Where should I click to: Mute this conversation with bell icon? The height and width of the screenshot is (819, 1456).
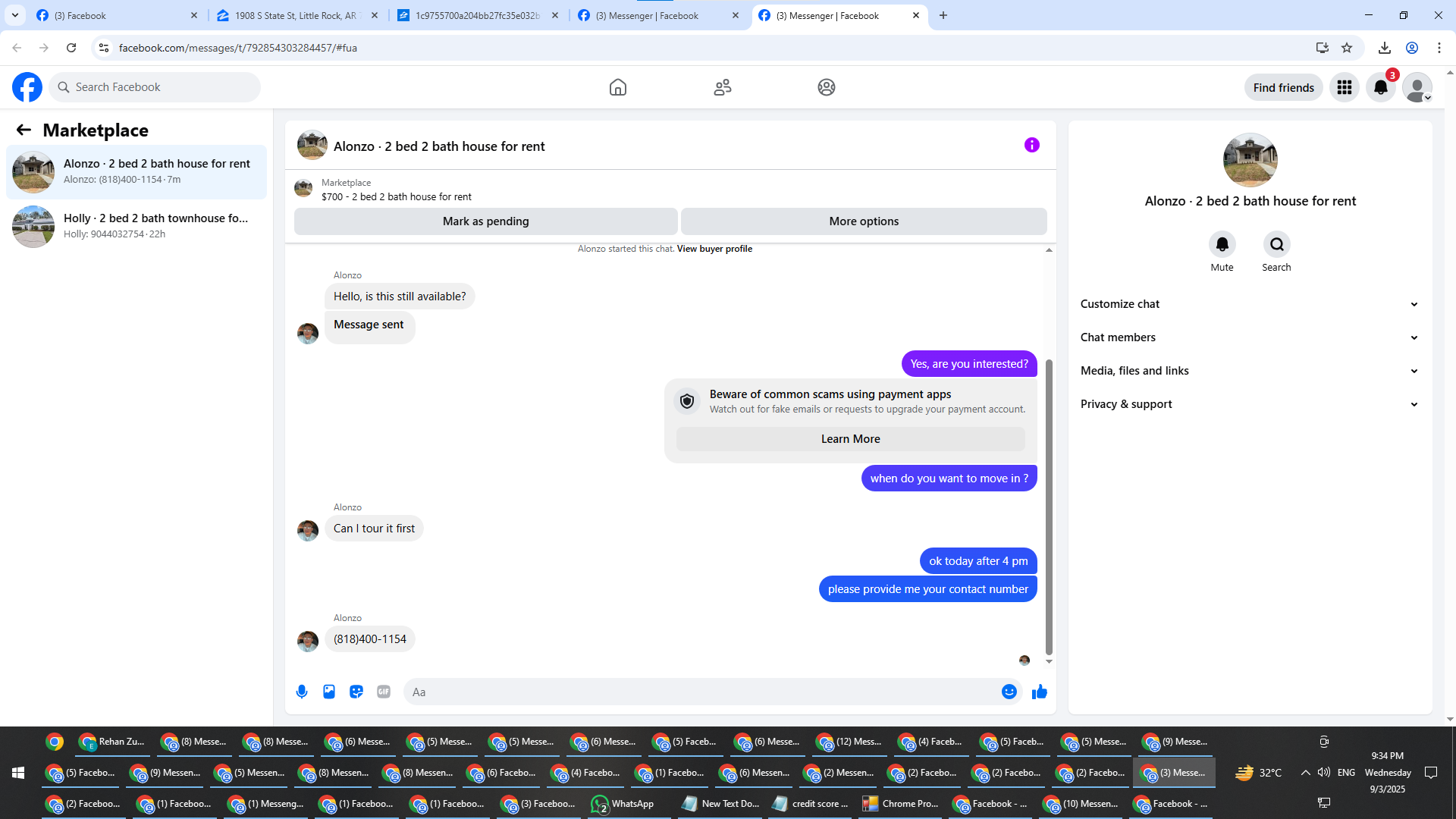[1222, 244]
